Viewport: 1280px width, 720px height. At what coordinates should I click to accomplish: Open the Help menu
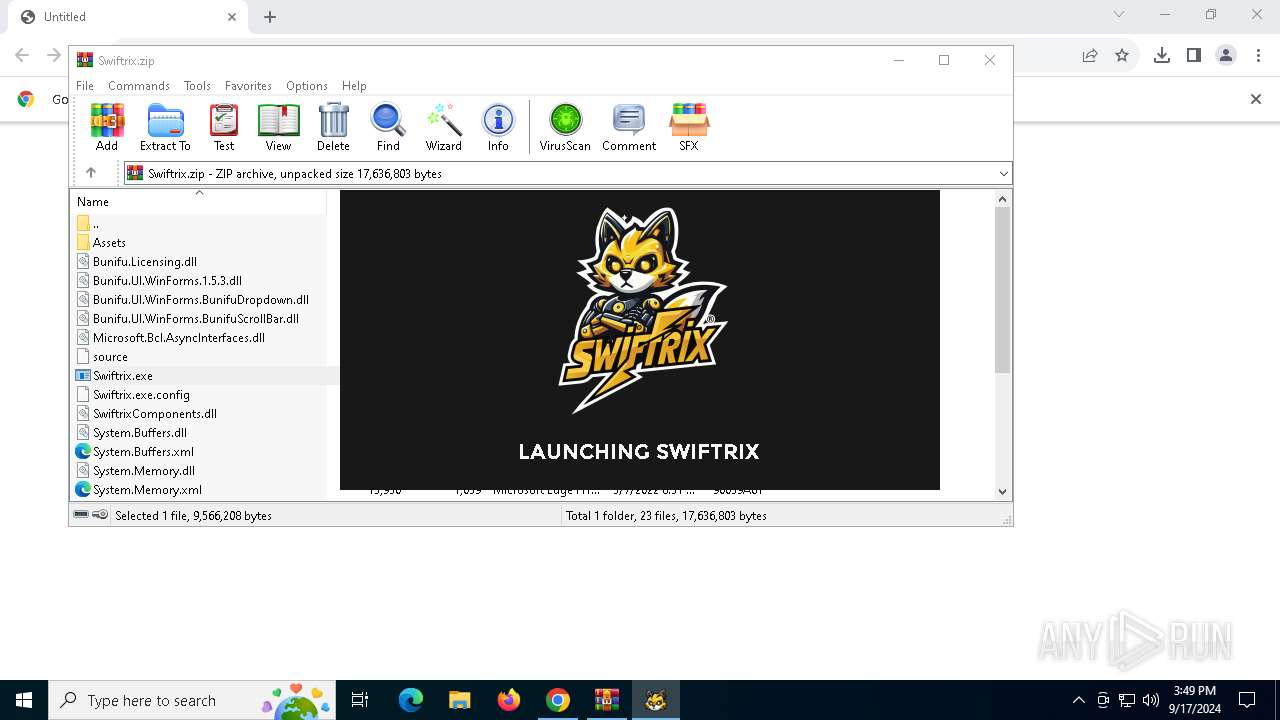coord(354,86)
